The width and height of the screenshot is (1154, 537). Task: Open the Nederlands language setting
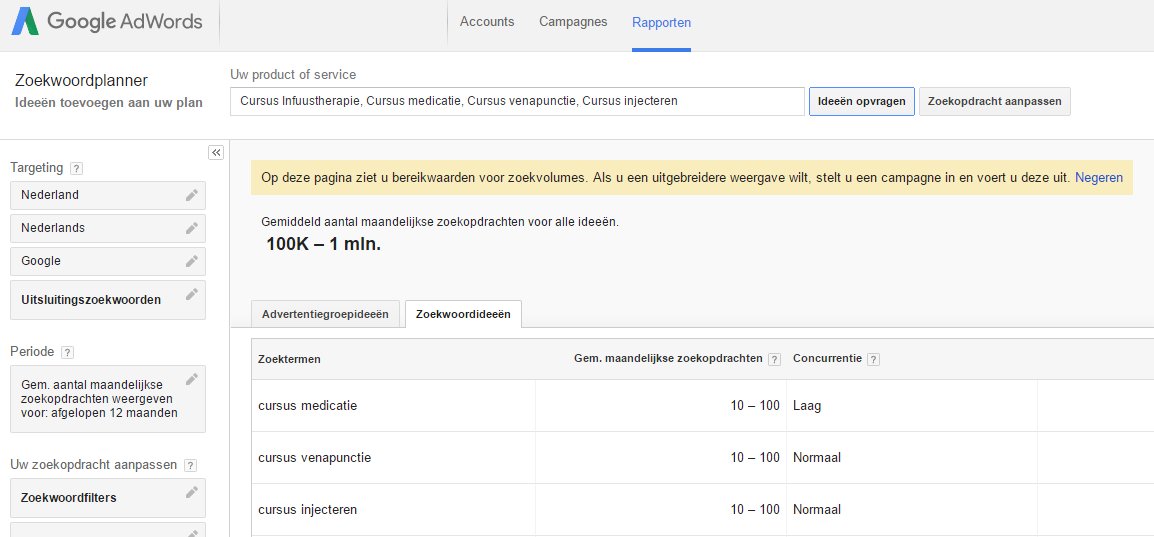[108, 228]
